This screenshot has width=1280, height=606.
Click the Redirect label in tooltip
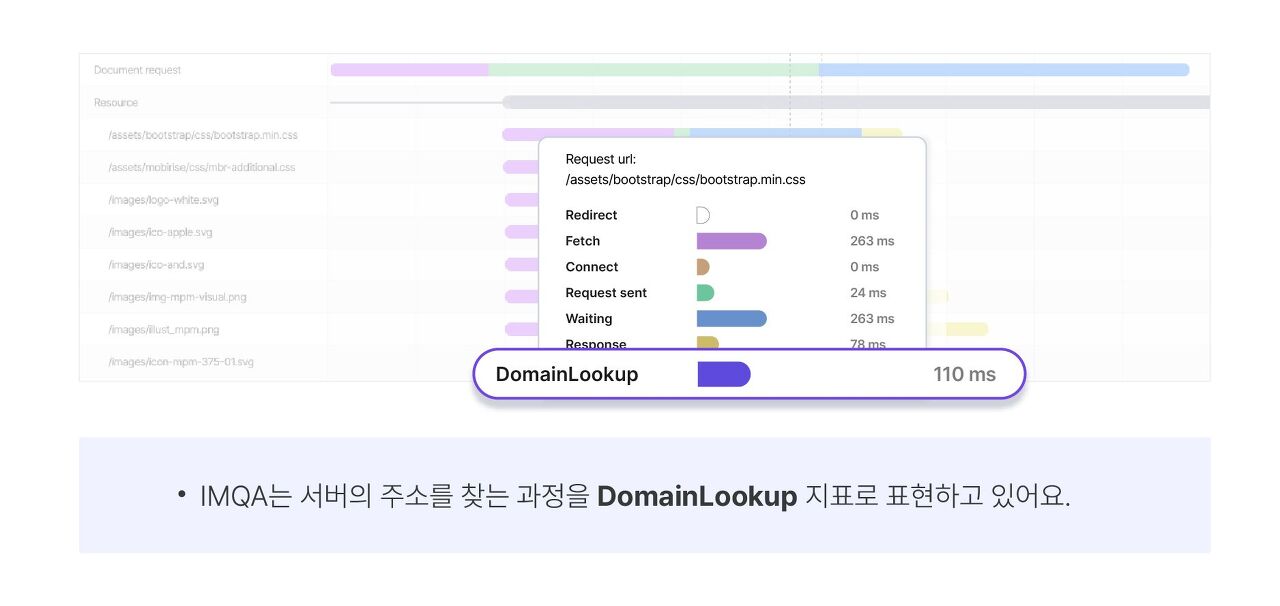[x=591, y=215]
